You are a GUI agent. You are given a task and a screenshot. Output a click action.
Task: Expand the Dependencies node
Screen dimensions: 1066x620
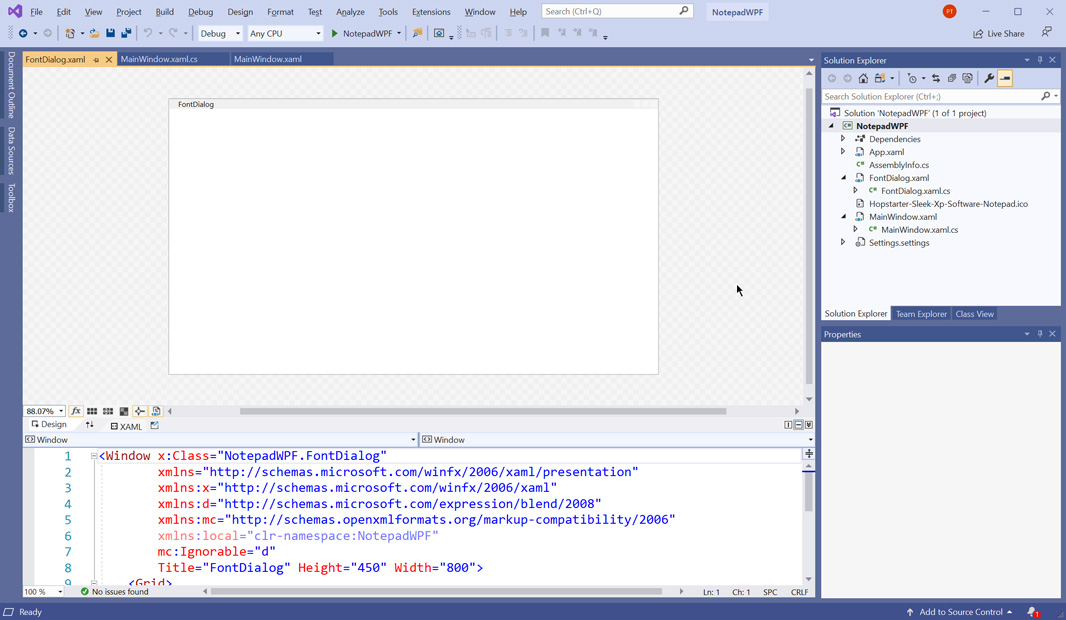(843, 139)
